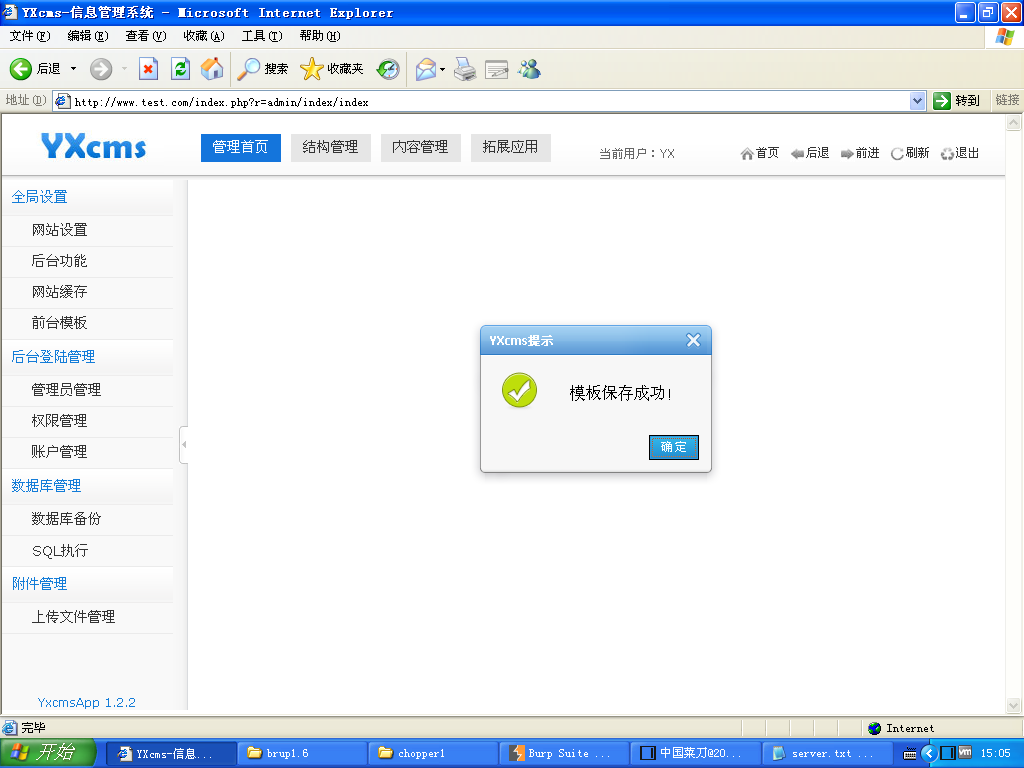Open 前台模板 in sidebar
Image resolution: width=1024 pixels, height=768 pixels.
59,323
